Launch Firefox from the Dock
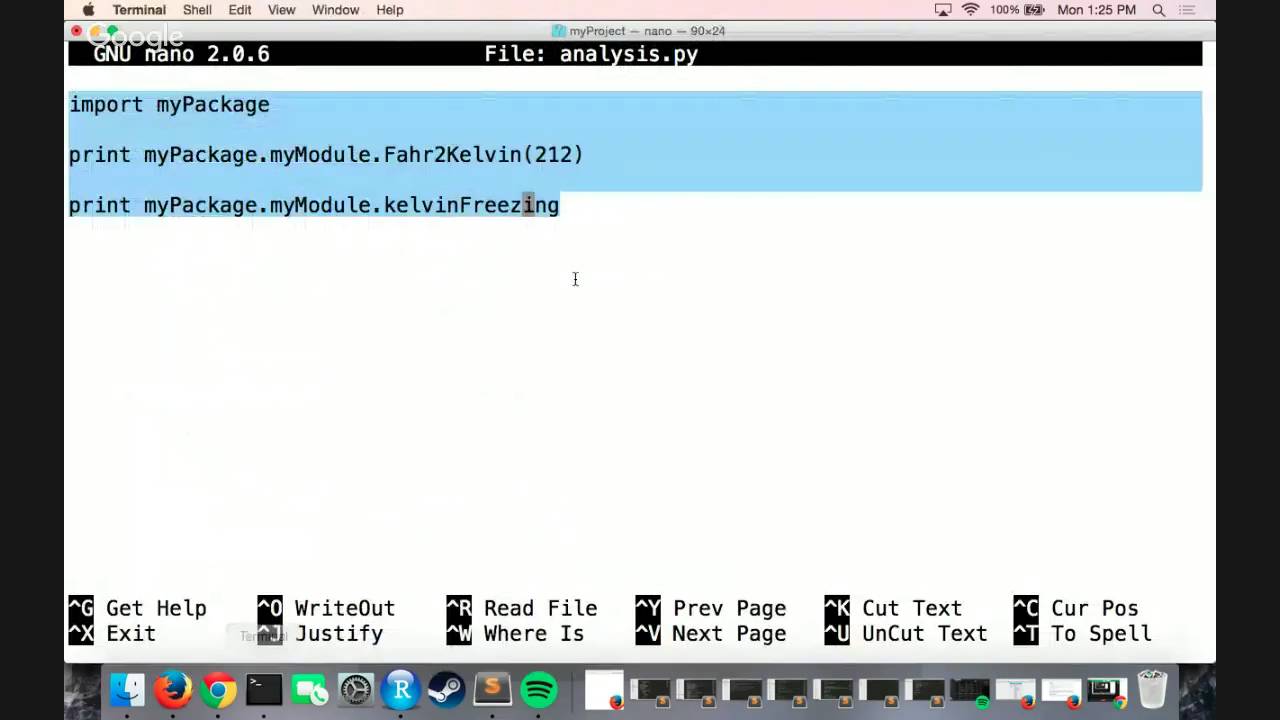This screenshot has width=1280, height=720. pos(173,690)
